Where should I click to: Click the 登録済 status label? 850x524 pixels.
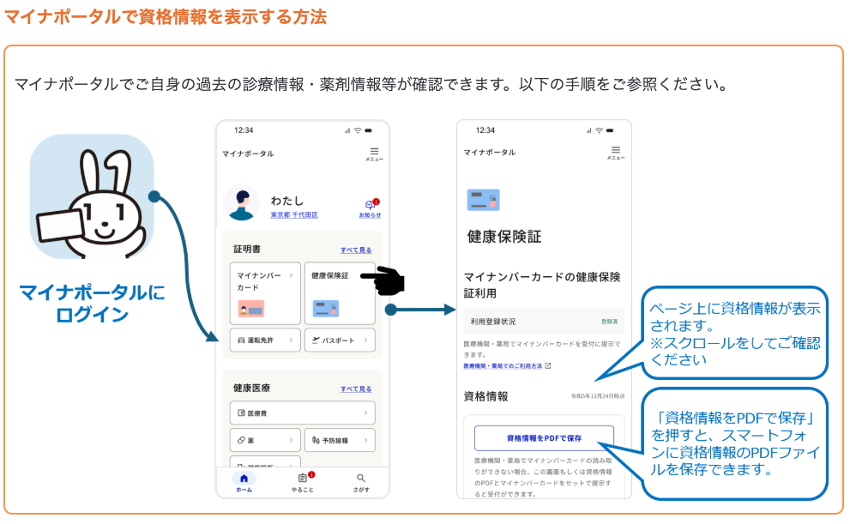click(609, 321)
